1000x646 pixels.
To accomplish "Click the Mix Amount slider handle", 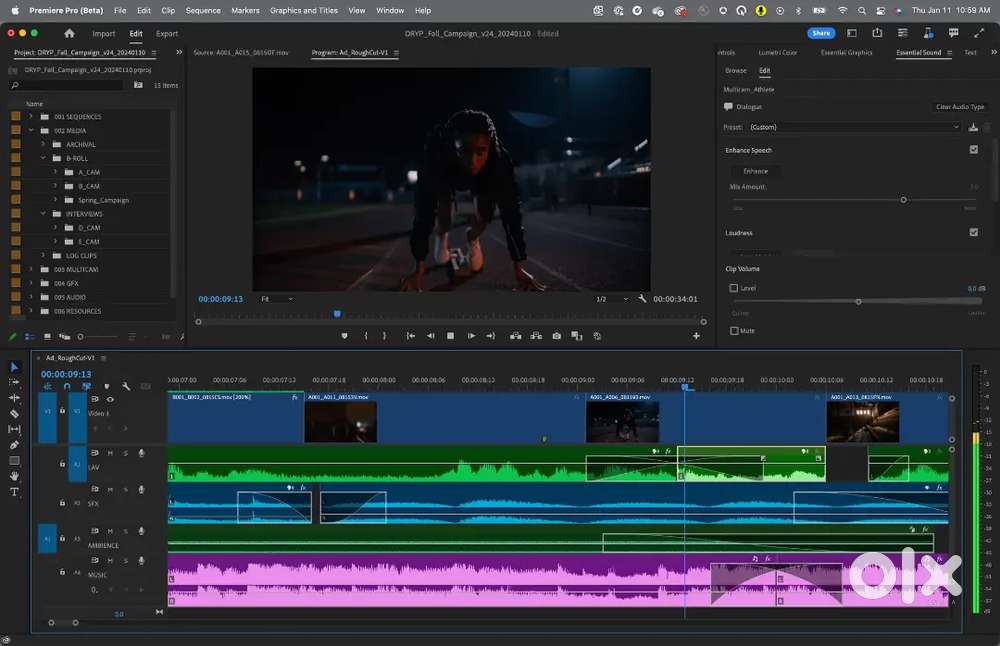I will (903, 198).
